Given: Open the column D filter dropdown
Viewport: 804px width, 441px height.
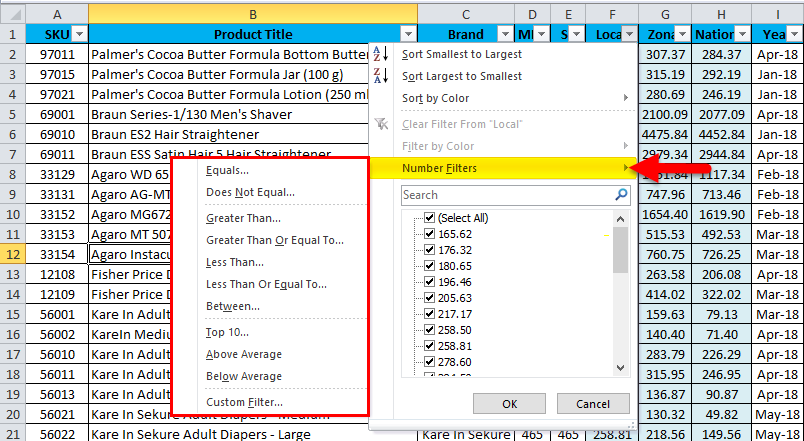Looking at the screenshot, I should pyautogui.click(x=542, y=34).
